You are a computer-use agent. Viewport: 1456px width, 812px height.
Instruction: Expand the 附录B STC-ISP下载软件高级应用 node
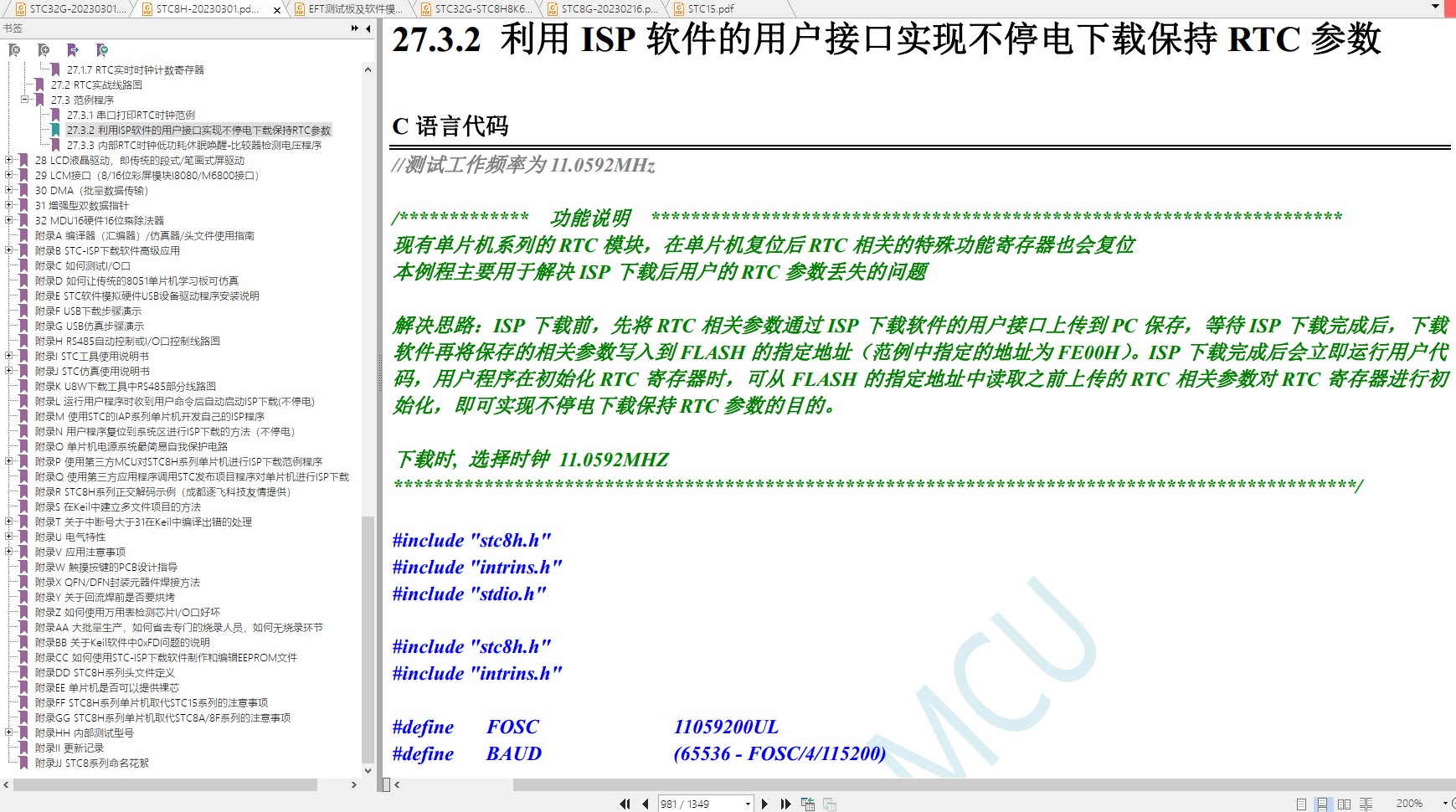tap(8, 250)
